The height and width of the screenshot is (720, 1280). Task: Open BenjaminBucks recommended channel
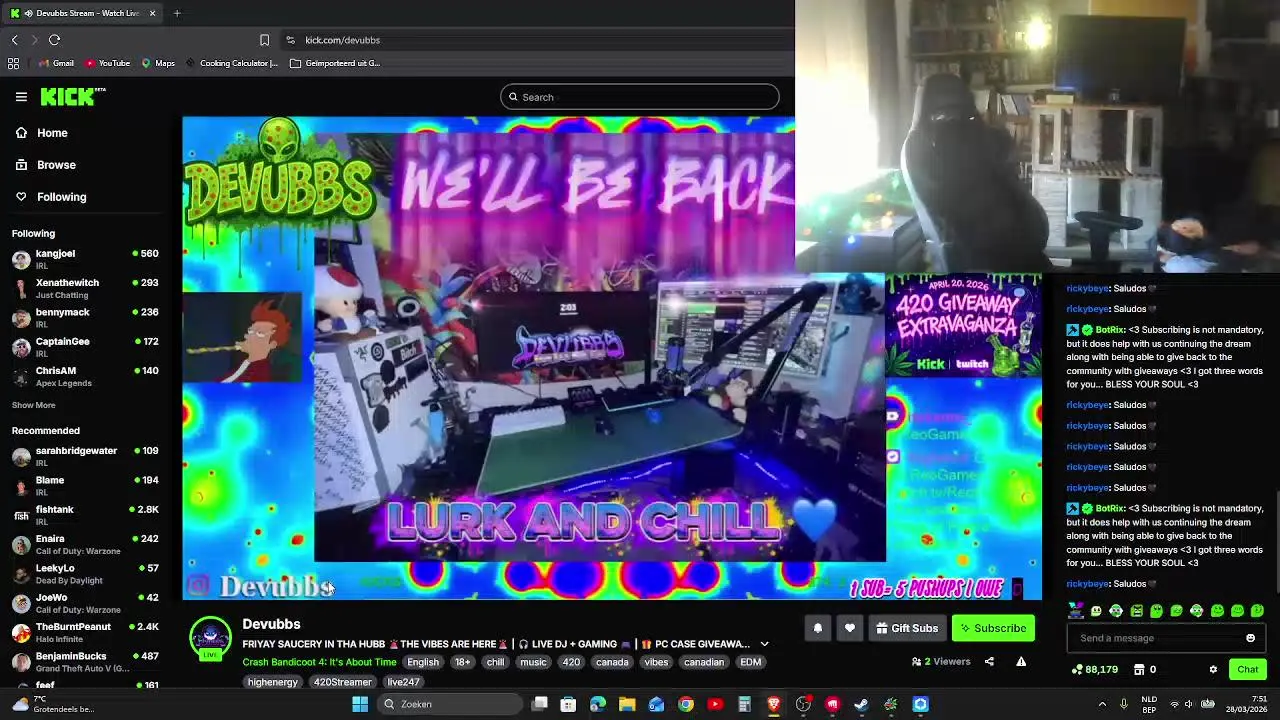85,662
